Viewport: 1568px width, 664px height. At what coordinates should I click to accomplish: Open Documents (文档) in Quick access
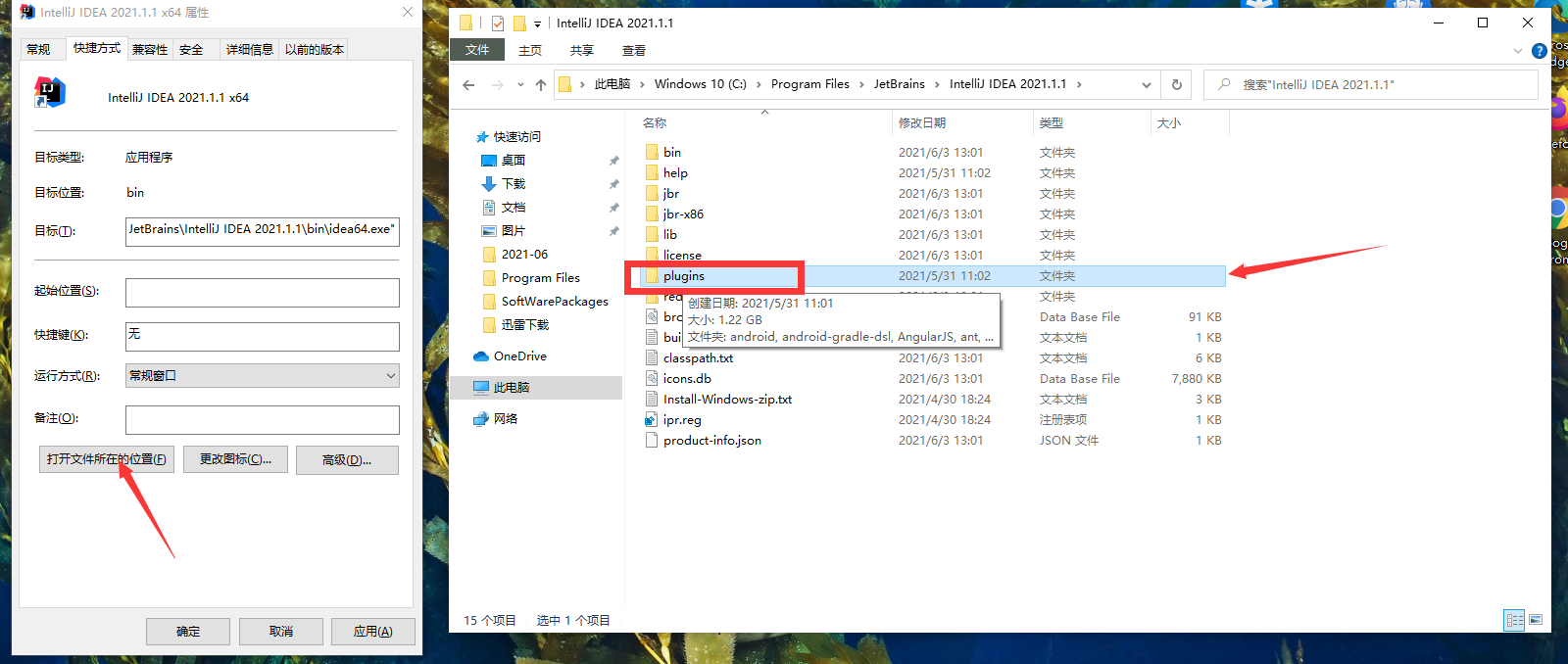click(x=504, y=208)
